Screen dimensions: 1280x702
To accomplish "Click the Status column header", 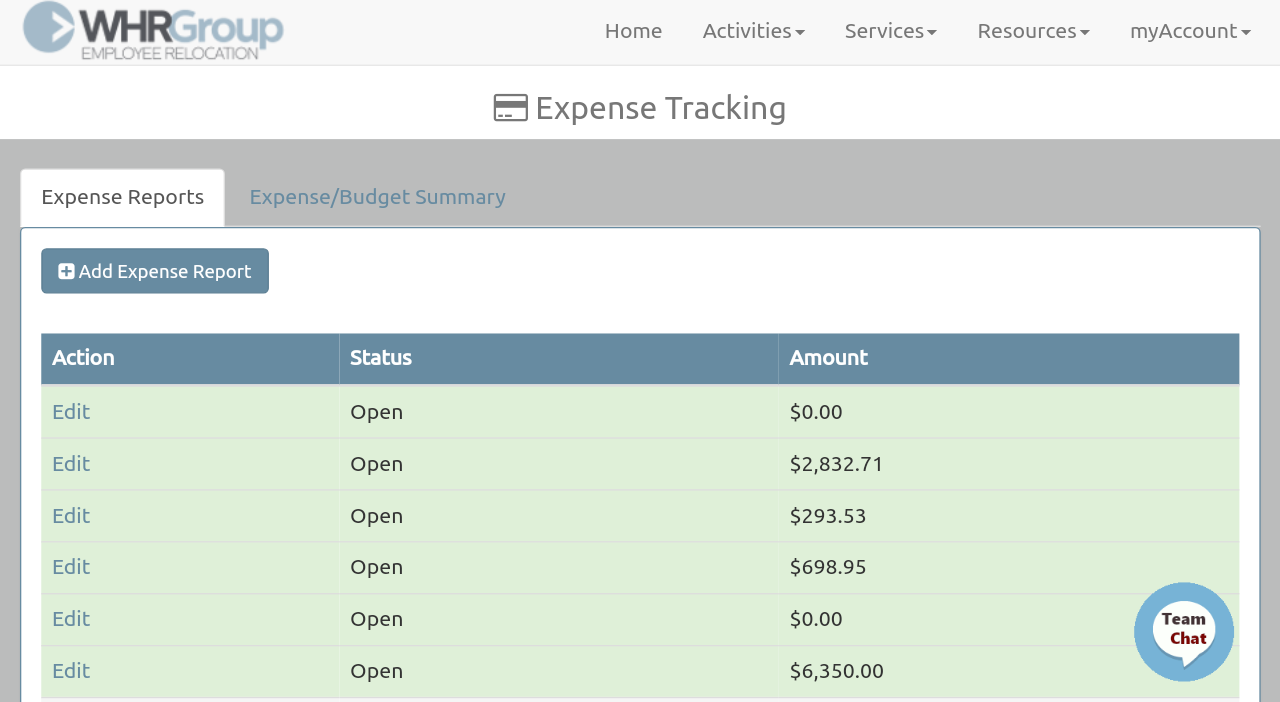I will click(x=381, y=358).
